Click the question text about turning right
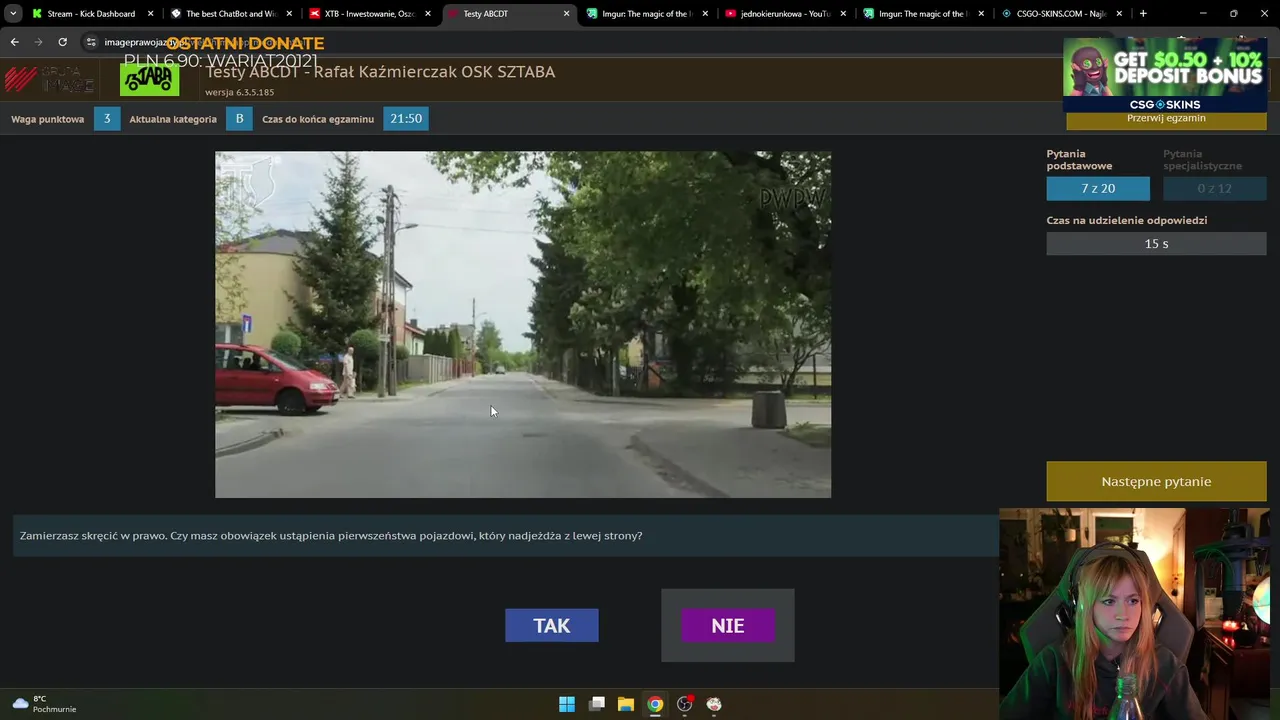The width and height of the screenshot is (1280, 720). click(331, 536)
